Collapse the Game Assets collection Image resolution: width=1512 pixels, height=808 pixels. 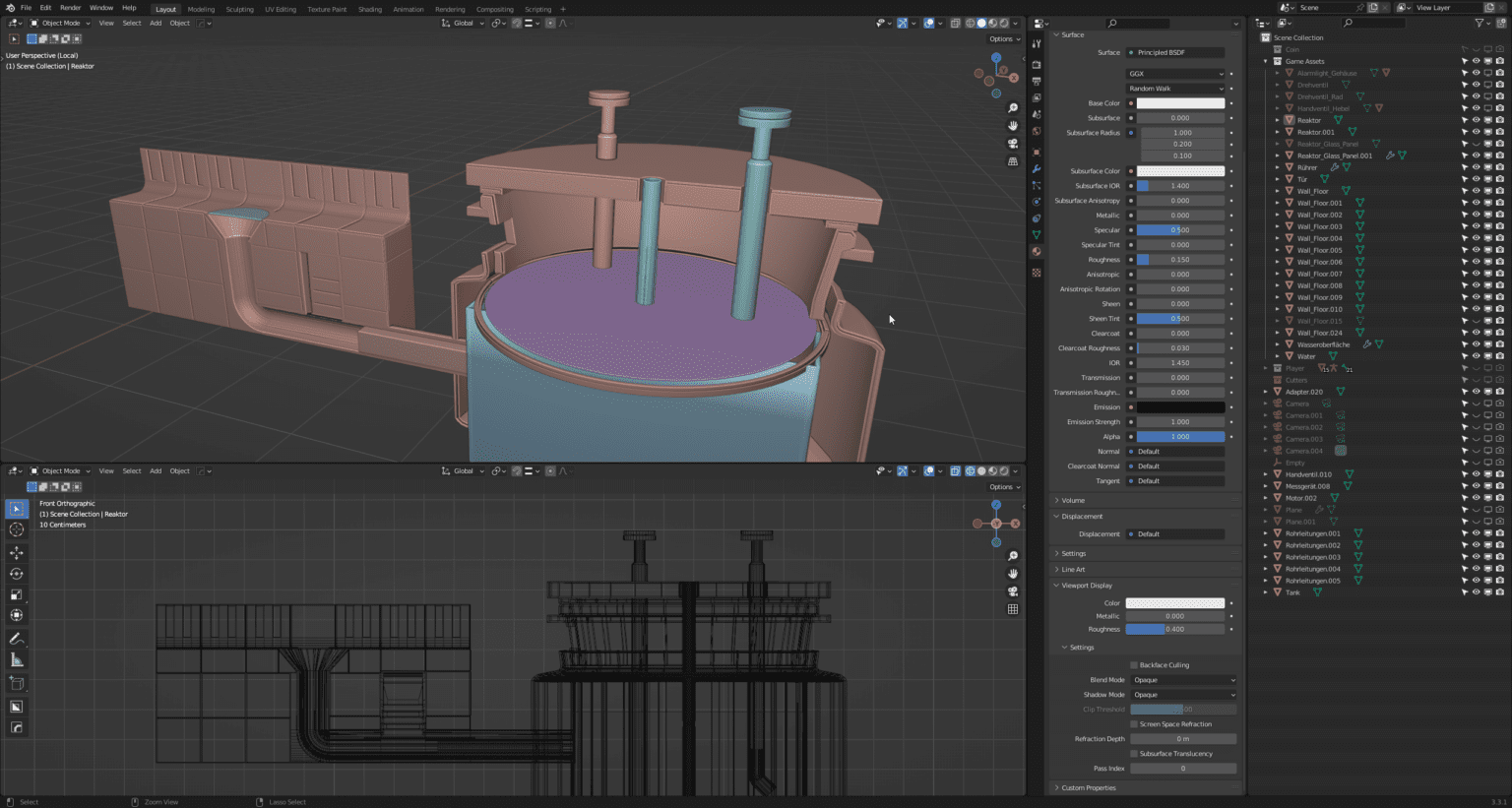coord(1266,61)
